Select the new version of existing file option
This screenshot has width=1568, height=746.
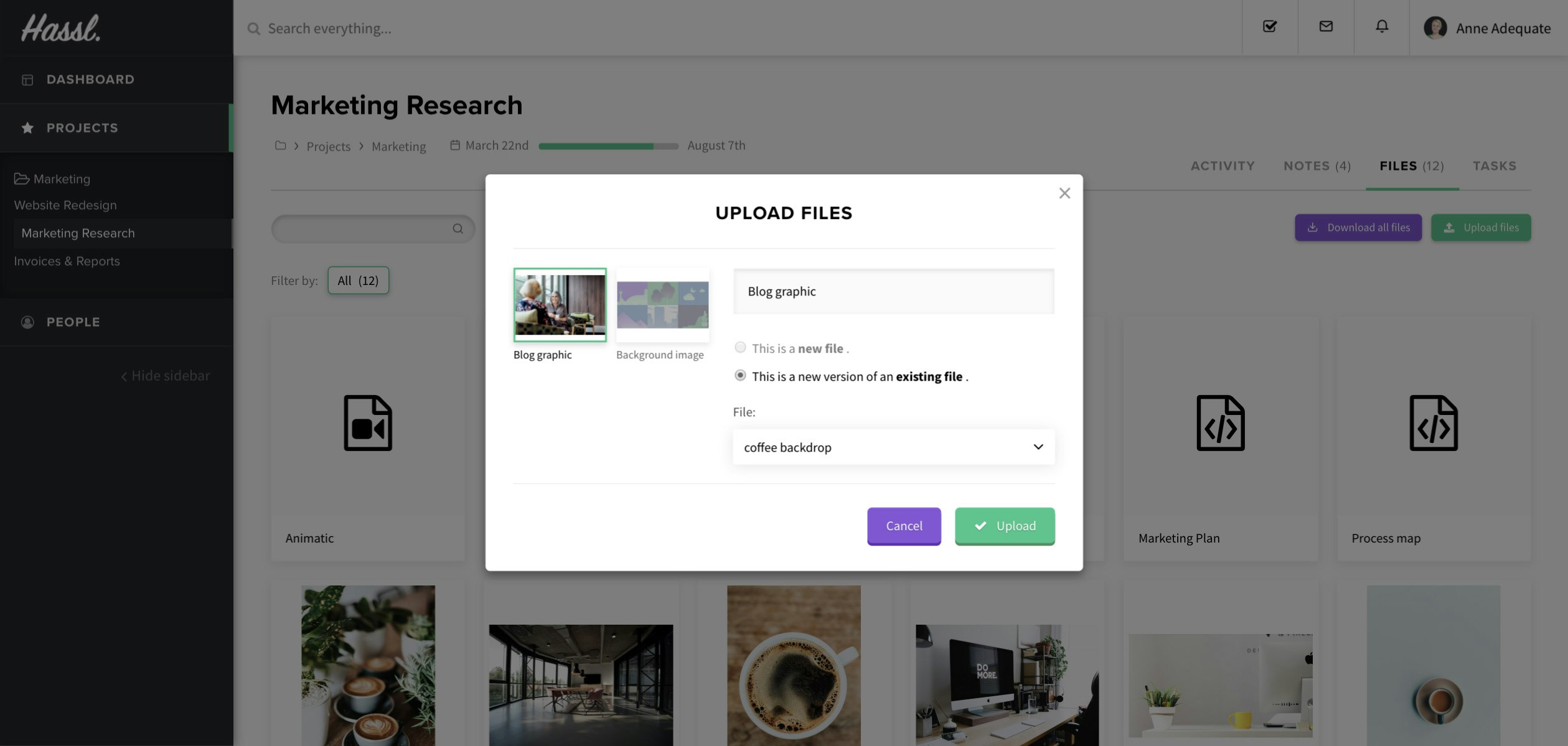pyautogui.click(x=740, y=375)
